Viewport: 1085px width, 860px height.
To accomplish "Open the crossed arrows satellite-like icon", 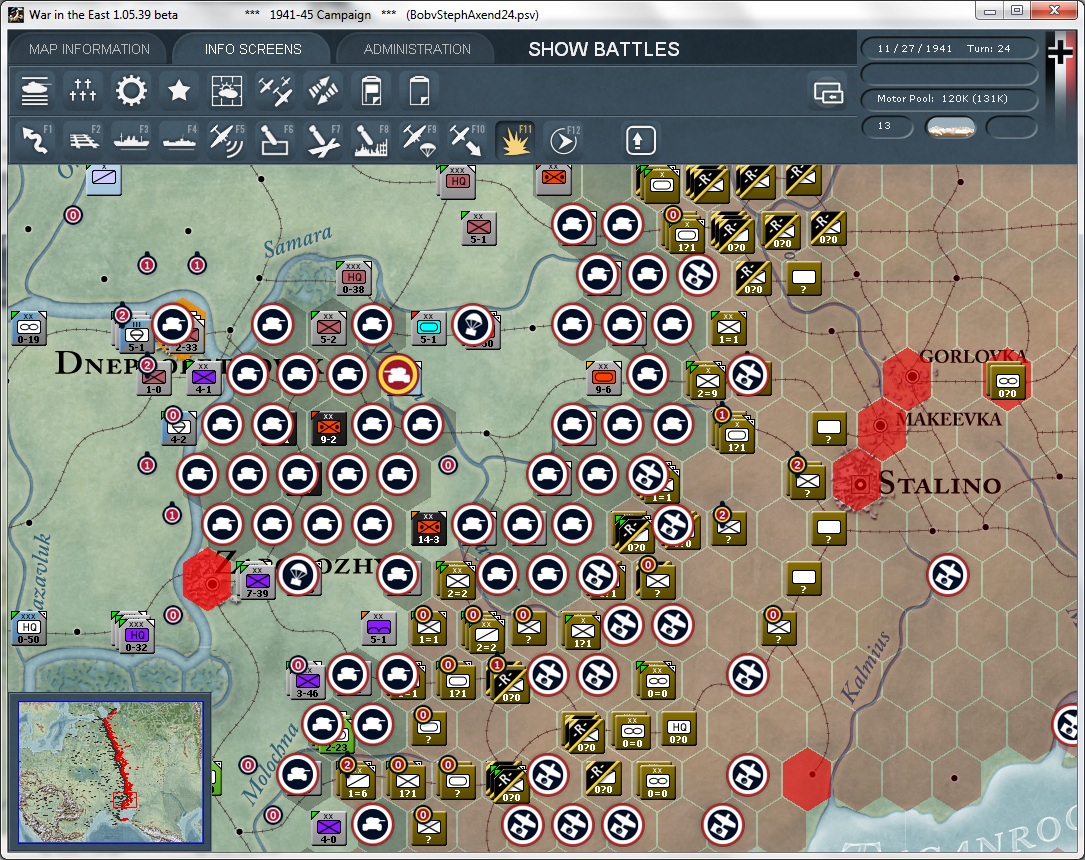I will click(x=323, y=91).
